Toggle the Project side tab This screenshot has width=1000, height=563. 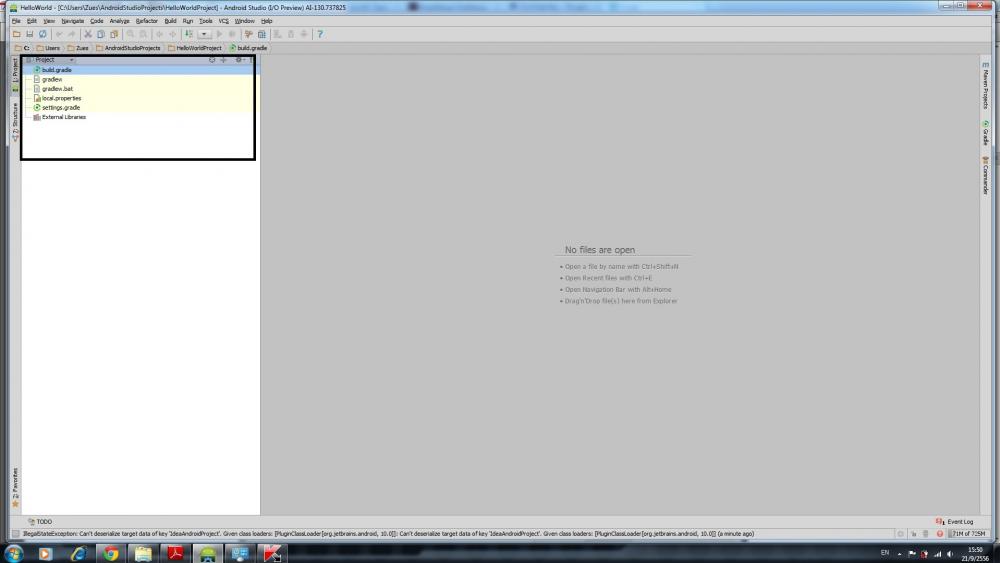[x=15, y=75]
